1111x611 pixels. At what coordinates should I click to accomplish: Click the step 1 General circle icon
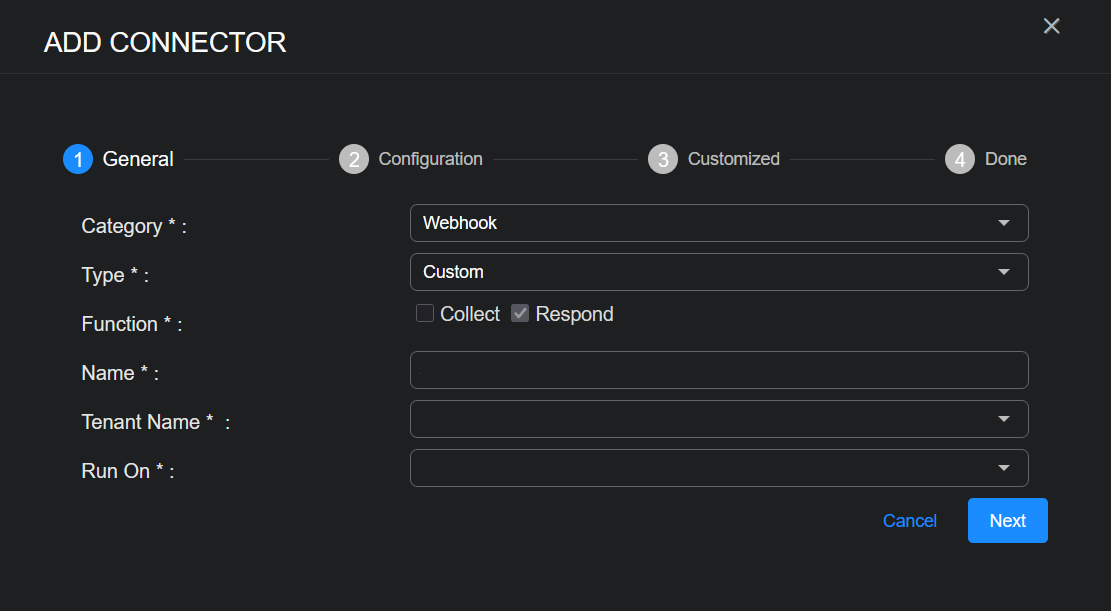tap(78, 159)
